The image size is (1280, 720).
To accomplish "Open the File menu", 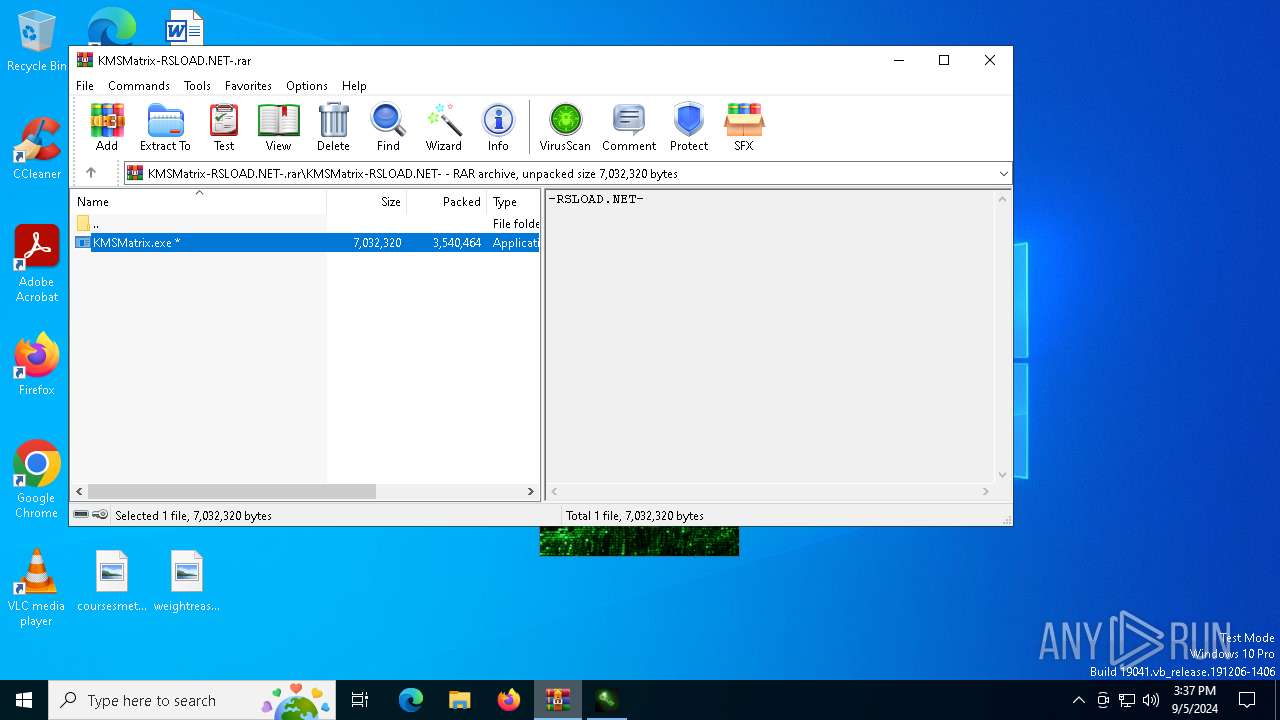I will coord(85,86).
